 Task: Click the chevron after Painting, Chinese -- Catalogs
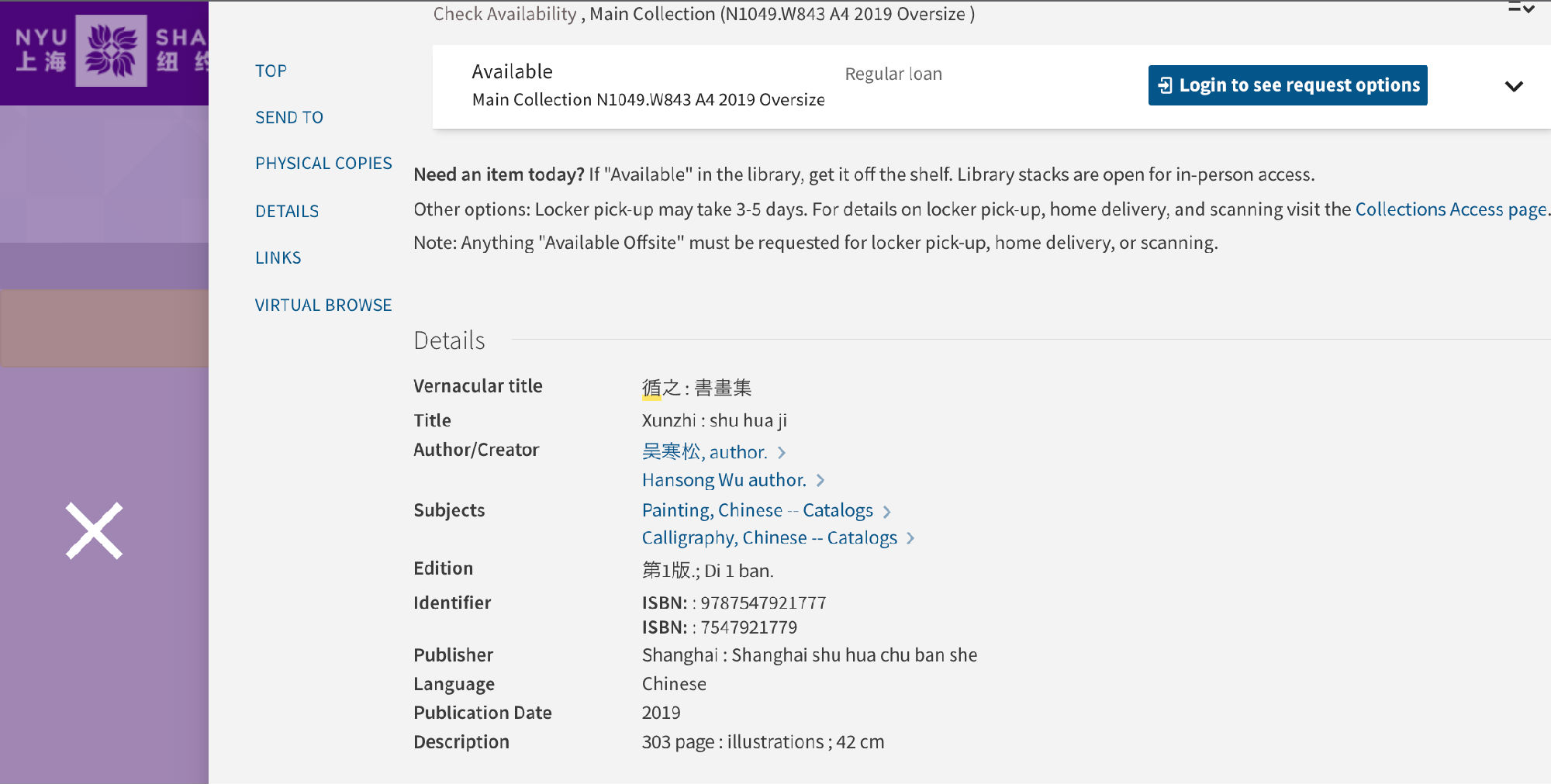click(x=887, y=512)
